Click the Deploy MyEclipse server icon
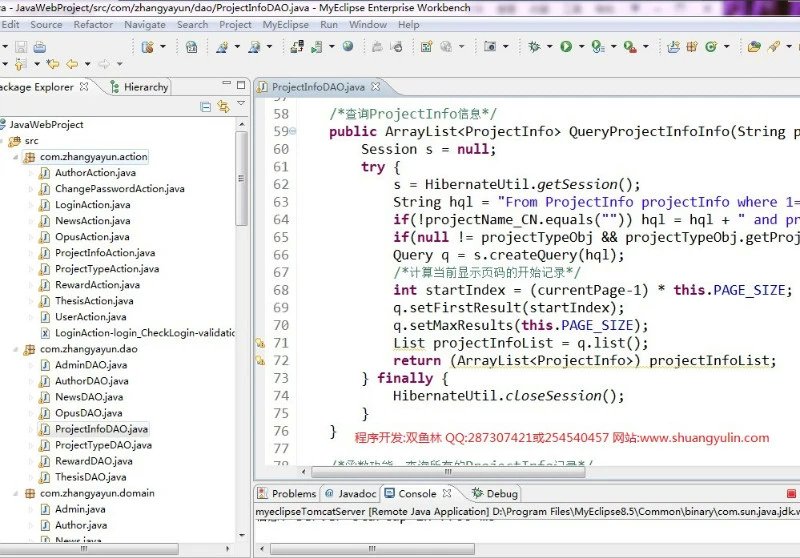 coord(297,47)
